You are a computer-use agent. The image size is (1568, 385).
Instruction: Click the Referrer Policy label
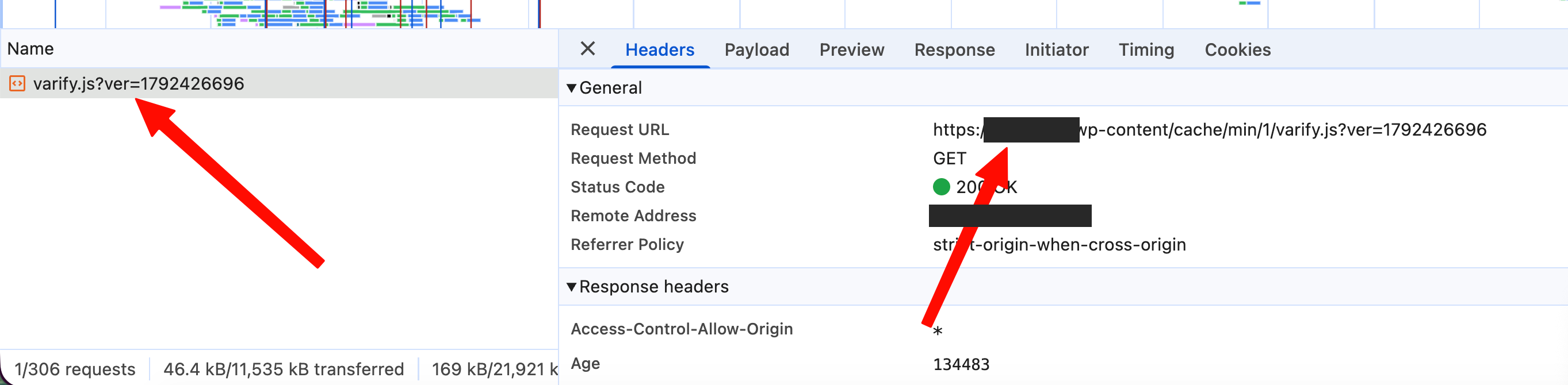627,244
